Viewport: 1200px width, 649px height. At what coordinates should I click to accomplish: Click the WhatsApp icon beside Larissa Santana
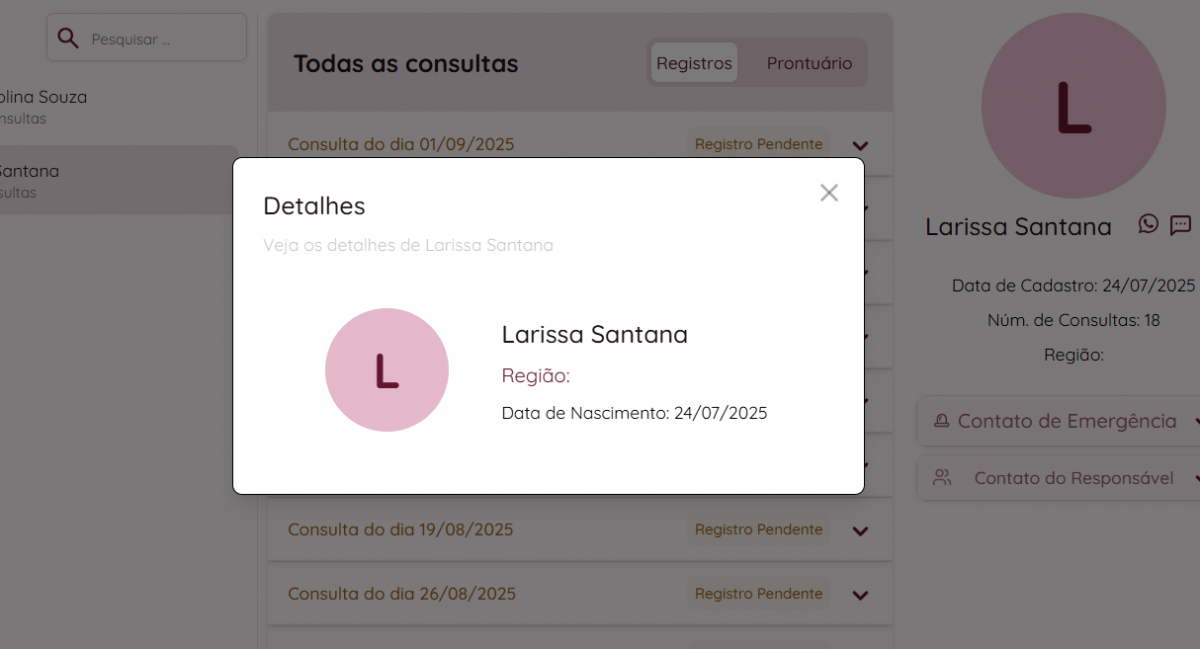1149,224
